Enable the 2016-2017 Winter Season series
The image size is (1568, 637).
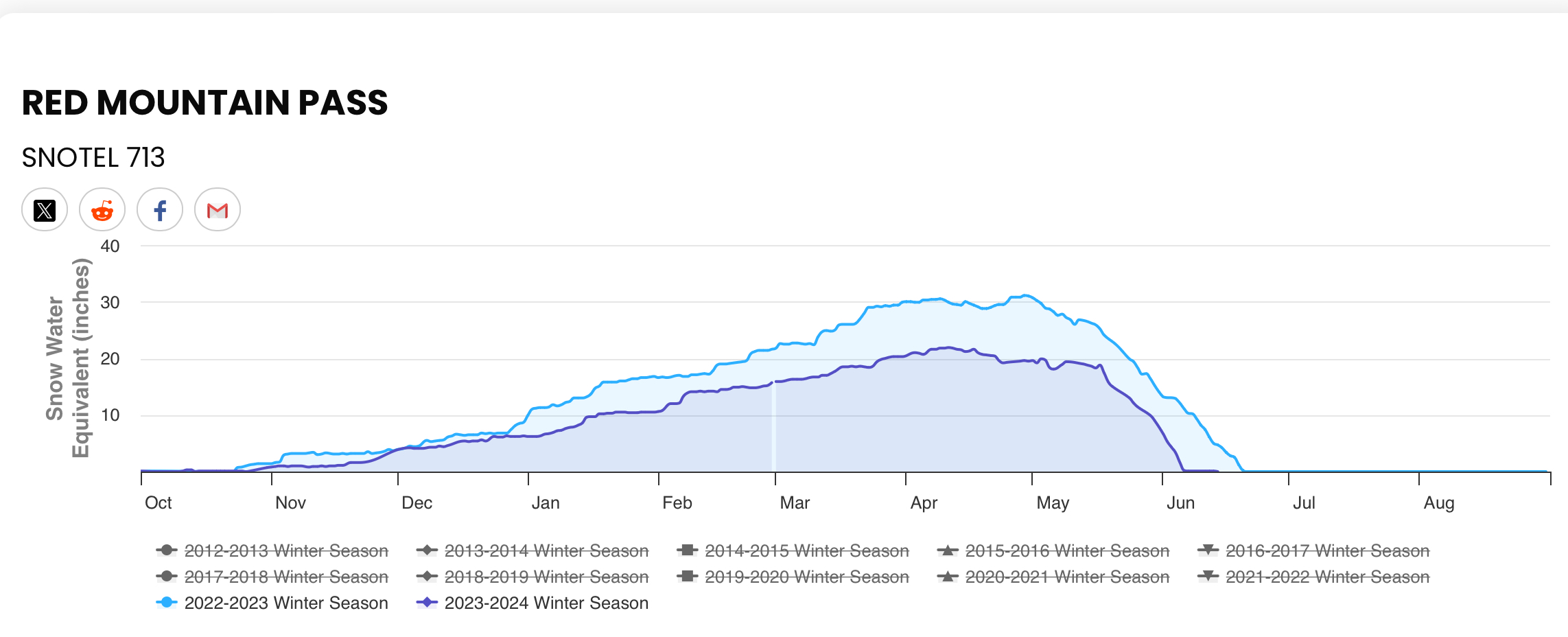tap(1327, 551)
